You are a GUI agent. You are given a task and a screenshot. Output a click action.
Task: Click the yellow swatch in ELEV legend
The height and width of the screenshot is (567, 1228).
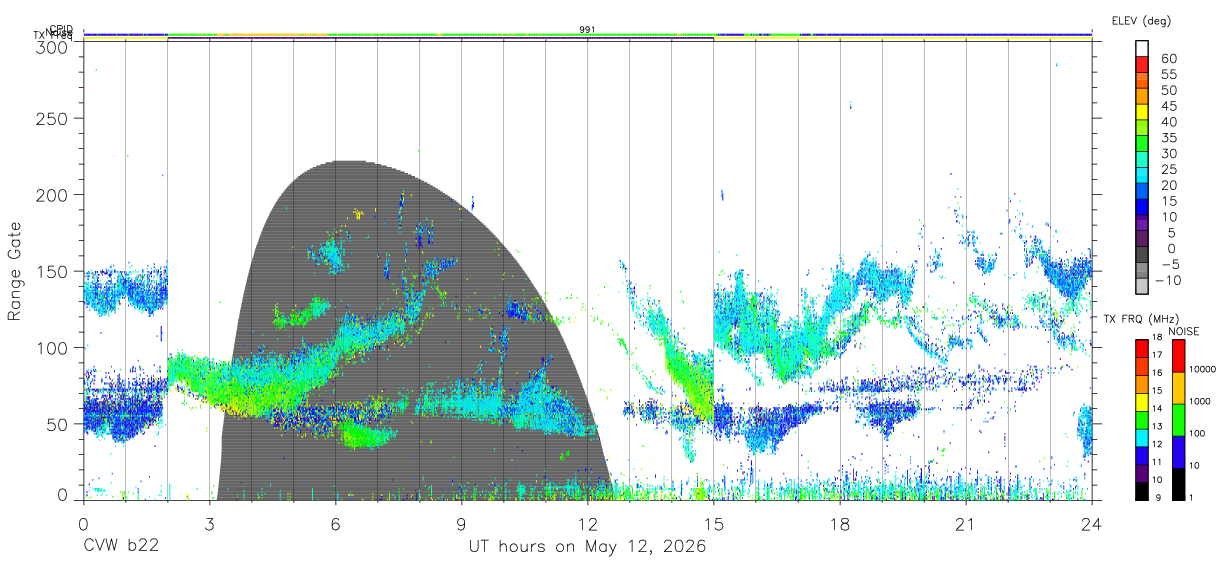[x=1142, y=111]
